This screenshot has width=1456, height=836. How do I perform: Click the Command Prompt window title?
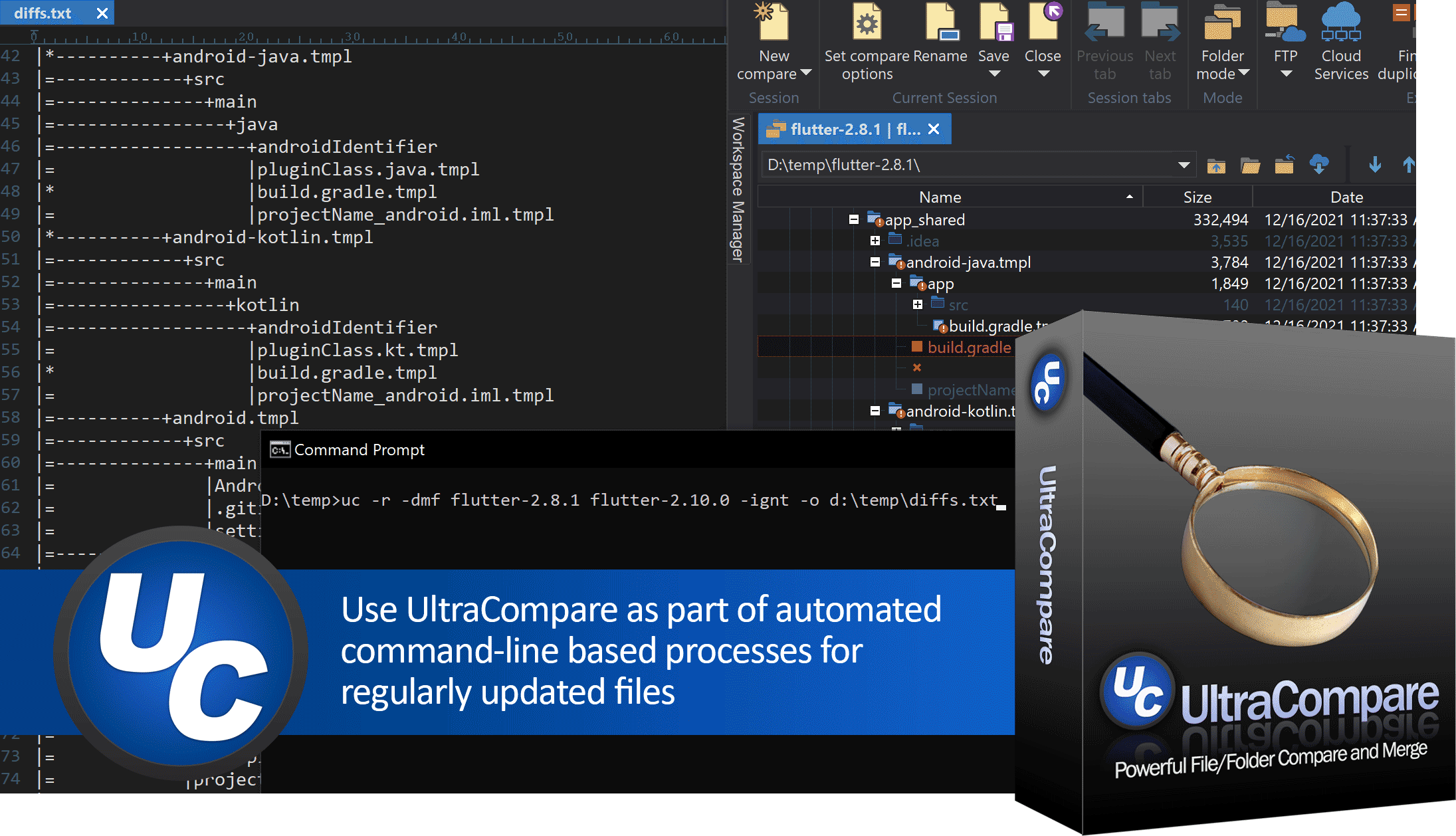coord(359,450)
